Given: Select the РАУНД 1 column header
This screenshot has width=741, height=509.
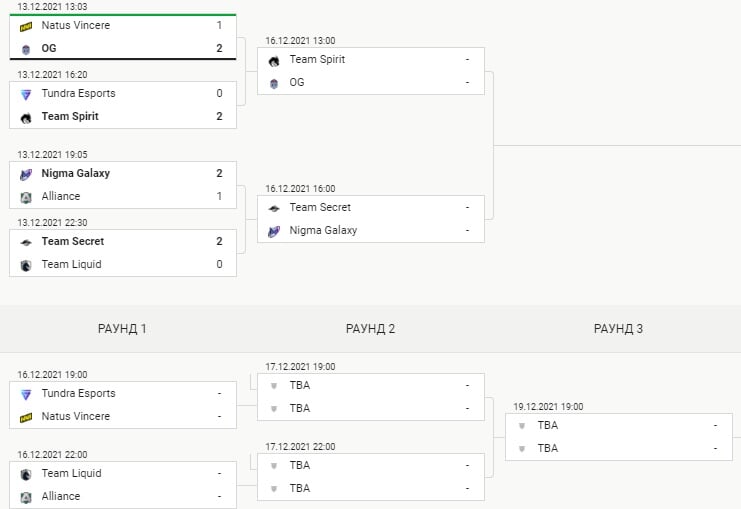Looking at the screenshot, I should [123, 328].
